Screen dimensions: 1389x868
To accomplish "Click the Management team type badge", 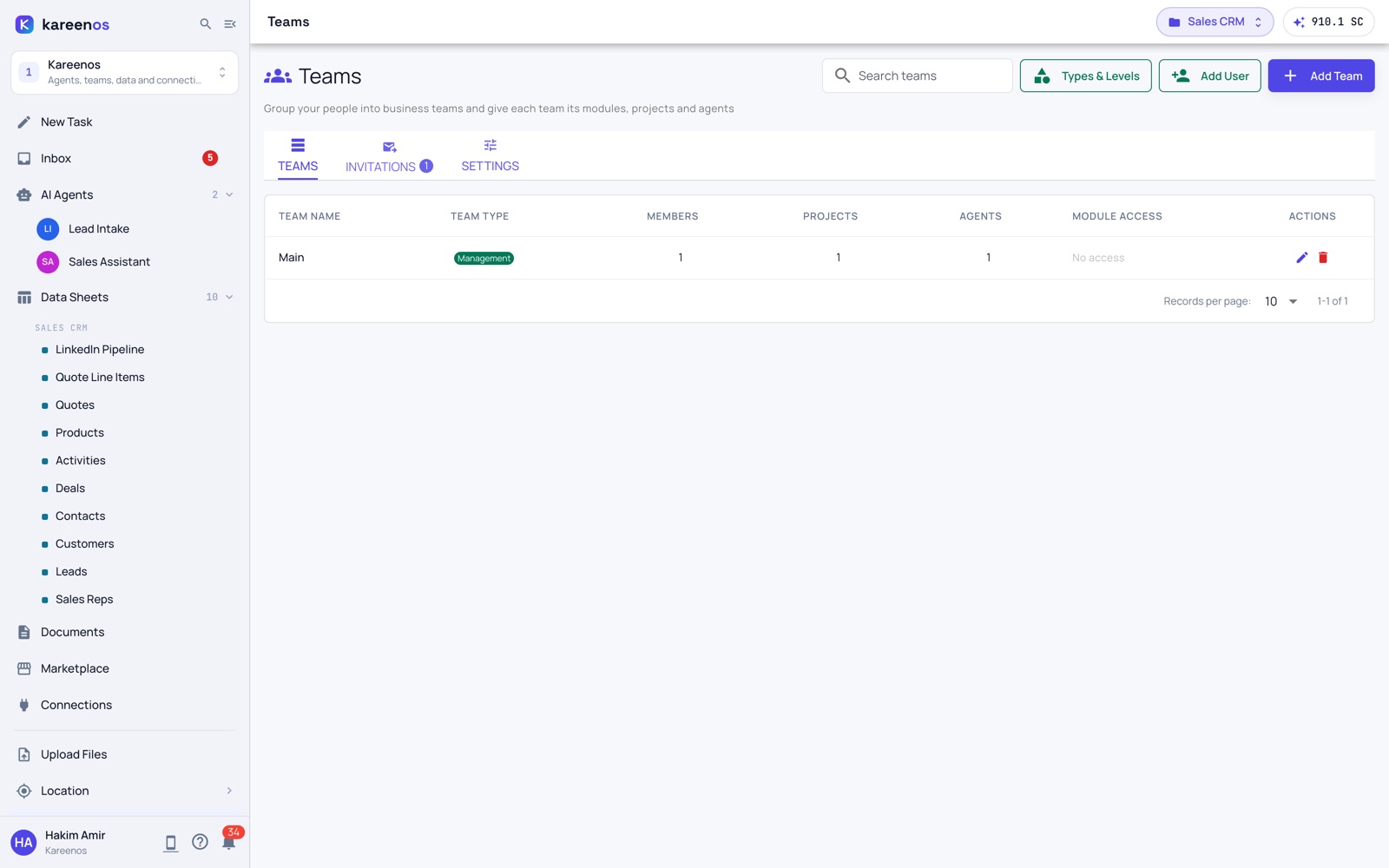I will [x=484, y=259].
